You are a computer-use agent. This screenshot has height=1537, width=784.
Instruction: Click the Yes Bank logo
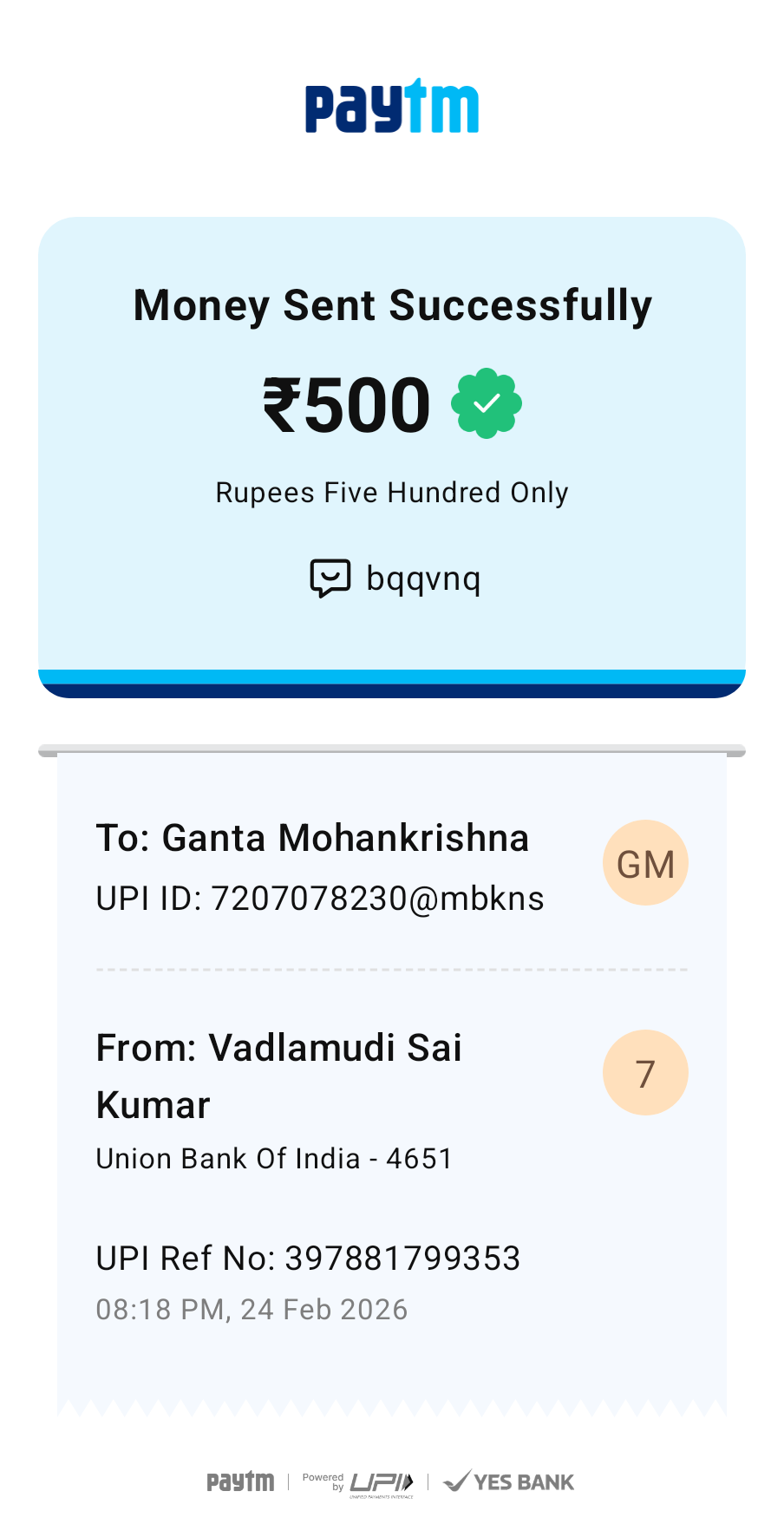(x=508, y=1481)
